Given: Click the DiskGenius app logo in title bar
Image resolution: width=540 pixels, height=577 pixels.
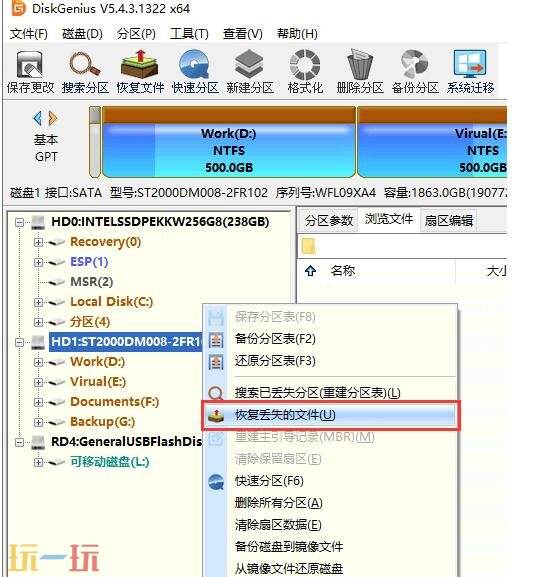Looking at the screenshot, I should pos(18,8).
